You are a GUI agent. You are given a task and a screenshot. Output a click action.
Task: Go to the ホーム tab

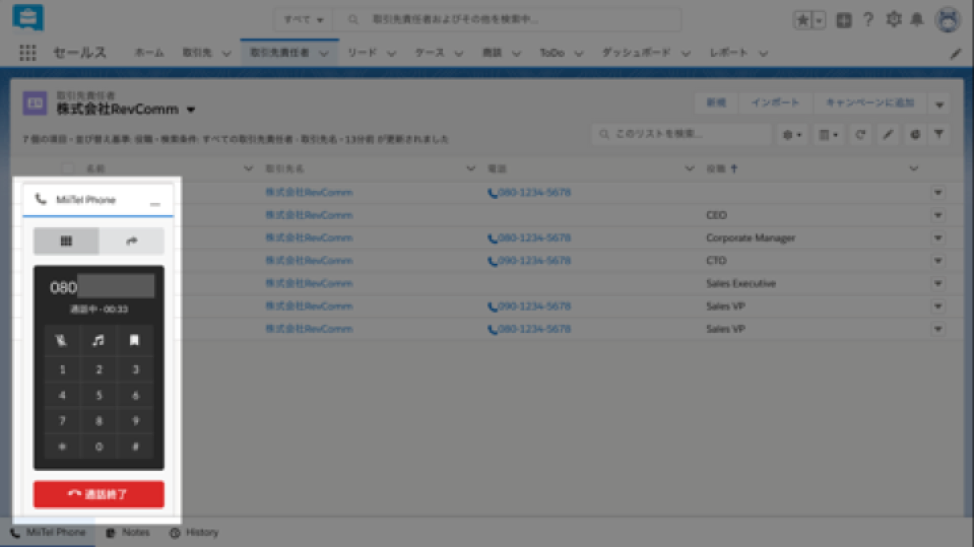point(149,53)
